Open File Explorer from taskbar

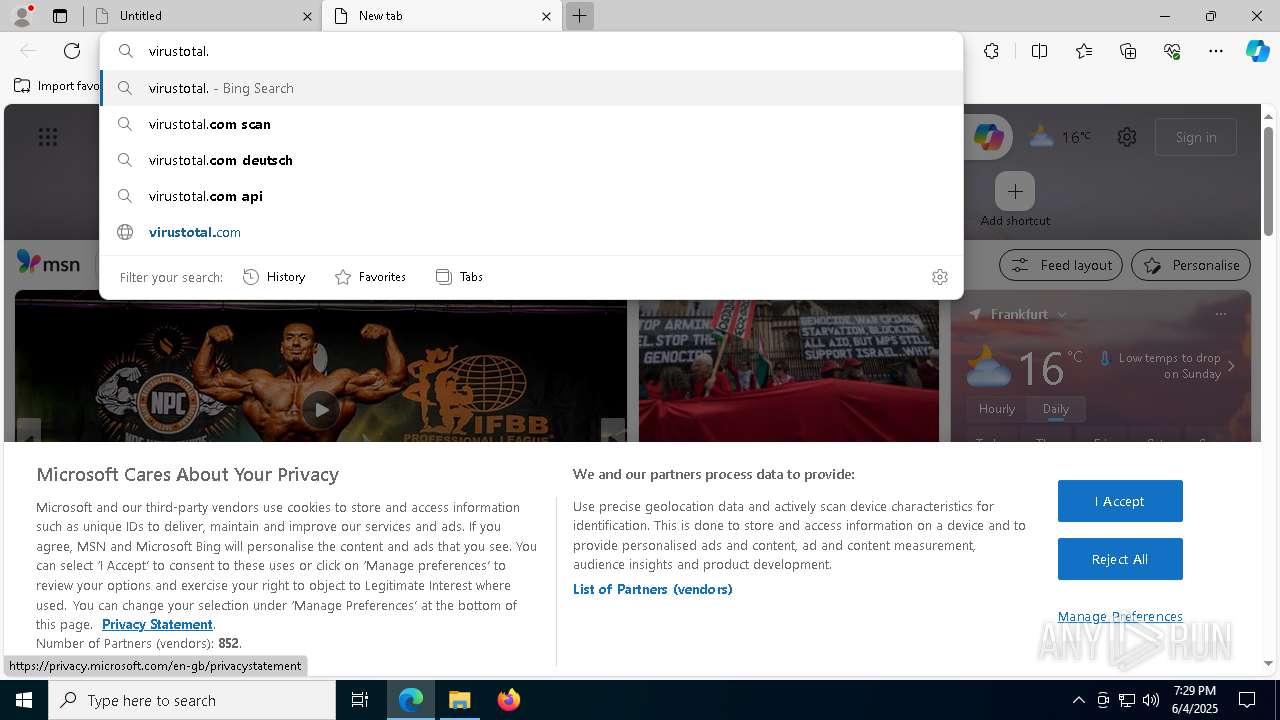click(x=459, y=700)
